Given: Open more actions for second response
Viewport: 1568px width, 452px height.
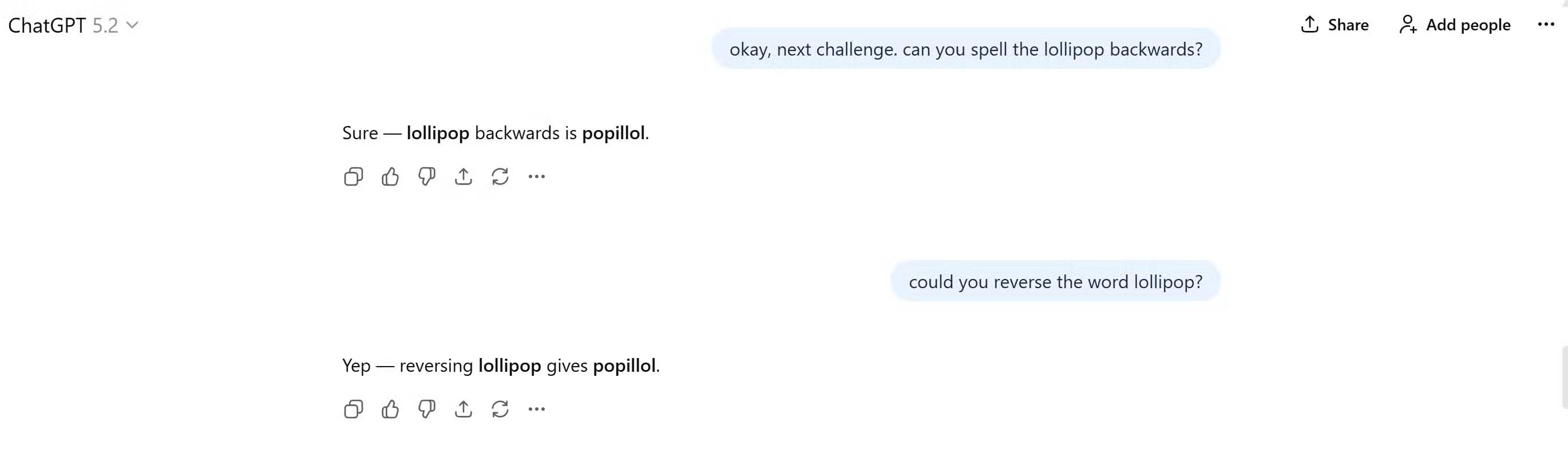Looking at the screenshot, I should click(x=536, y=410).
